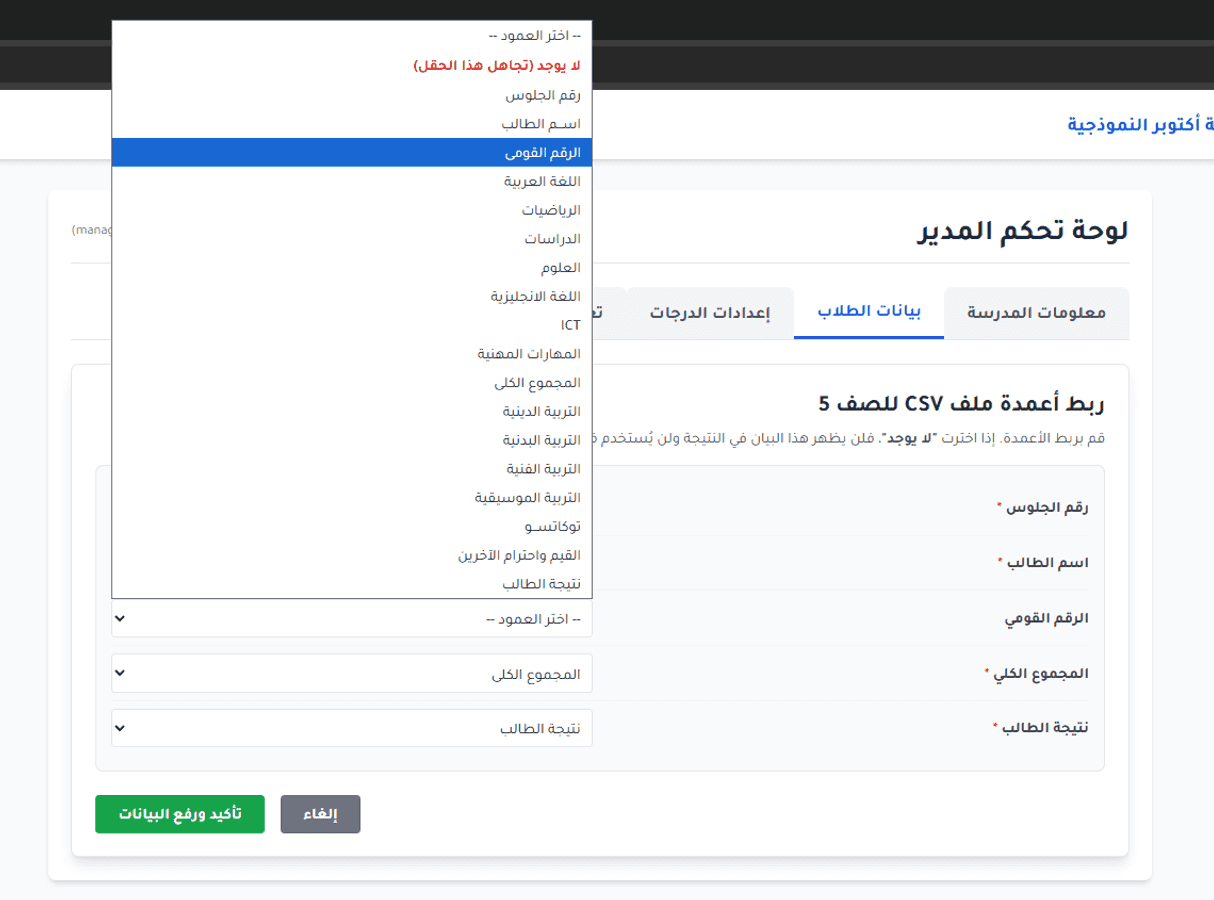Select the "بيانات الطلاب" tab
The image size is (1214, 900).
tap(868, 313)
